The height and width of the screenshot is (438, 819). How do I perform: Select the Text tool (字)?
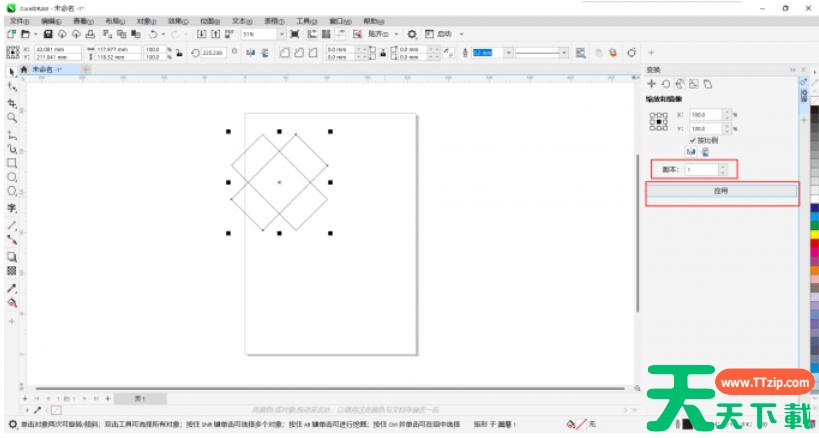pyautogui.click(x=12, y=208)
